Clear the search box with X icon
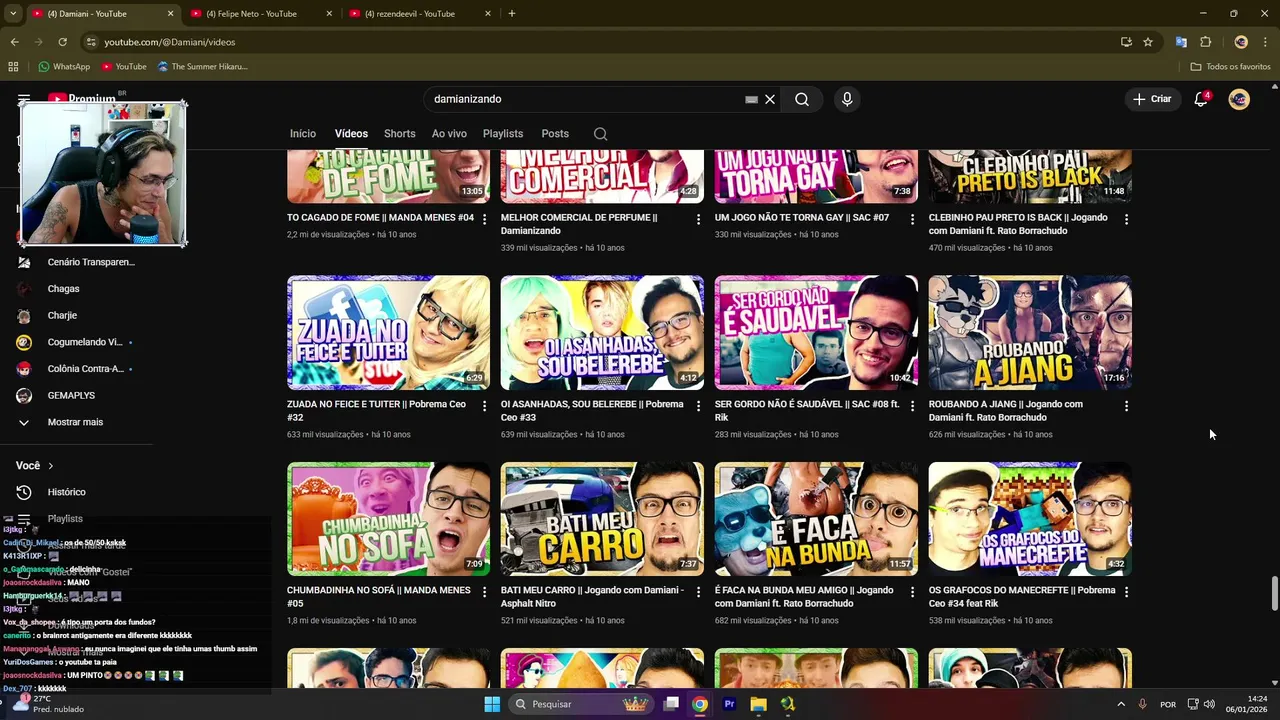Screen dimensions: 1280x720 (x=770, y=99)
